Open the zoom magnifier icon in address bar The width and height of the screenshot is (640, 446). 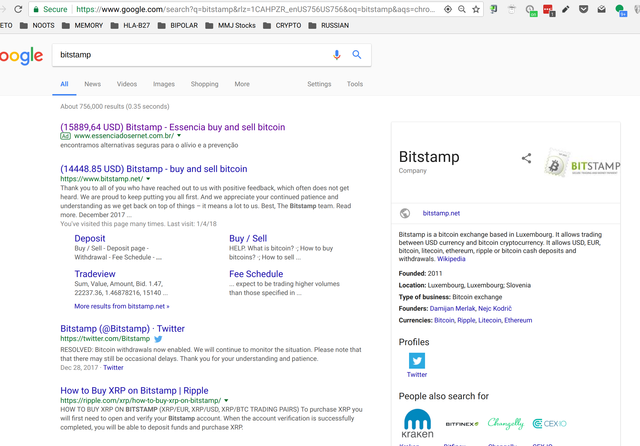coord(462,9)
